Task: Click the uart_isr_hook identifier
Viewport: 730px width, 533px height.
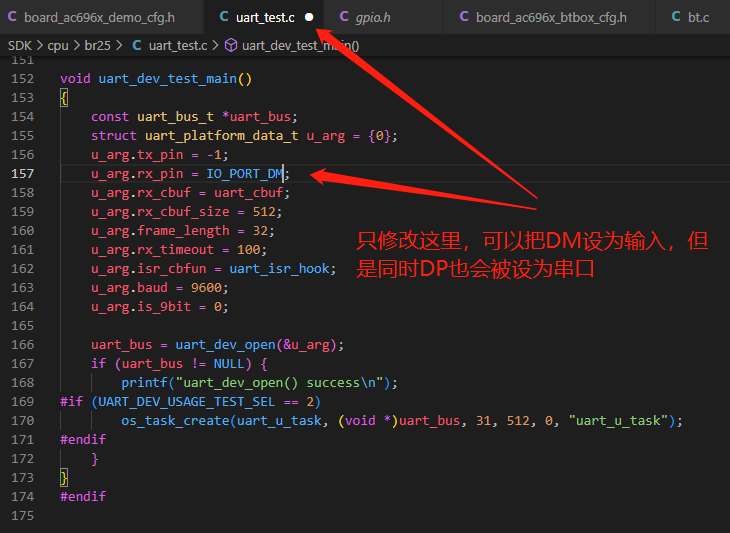Action: 279,269
